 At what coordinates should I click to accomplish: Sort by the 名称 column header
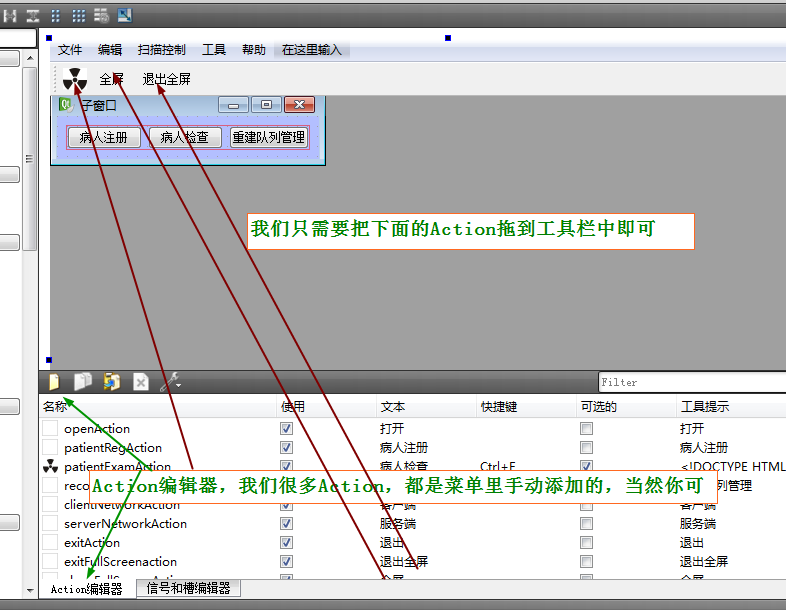(x=158, y=406)
